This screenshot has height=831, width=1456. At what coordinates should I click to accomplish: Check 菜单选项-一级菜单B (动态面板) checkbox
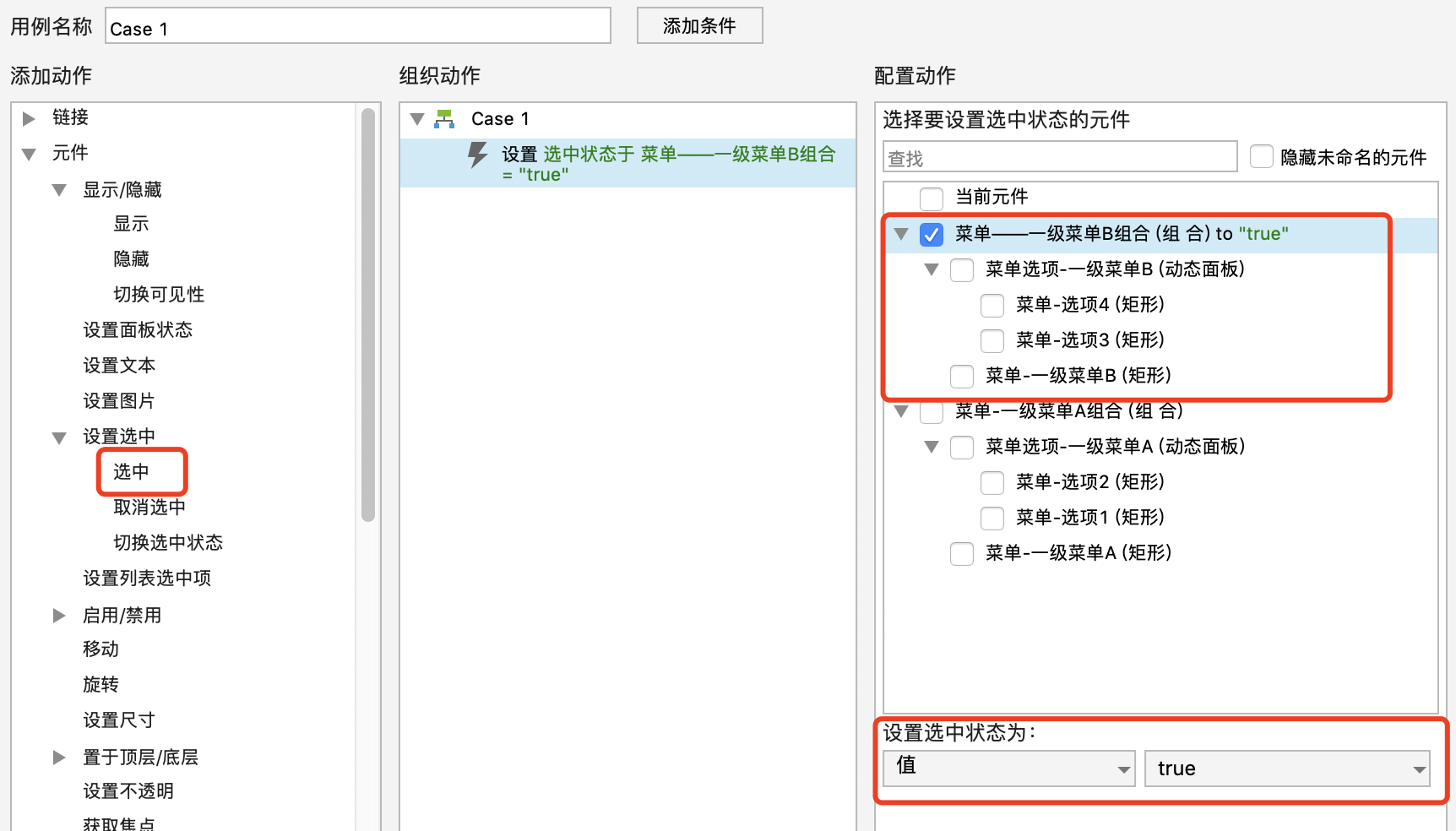pos(962,269)
